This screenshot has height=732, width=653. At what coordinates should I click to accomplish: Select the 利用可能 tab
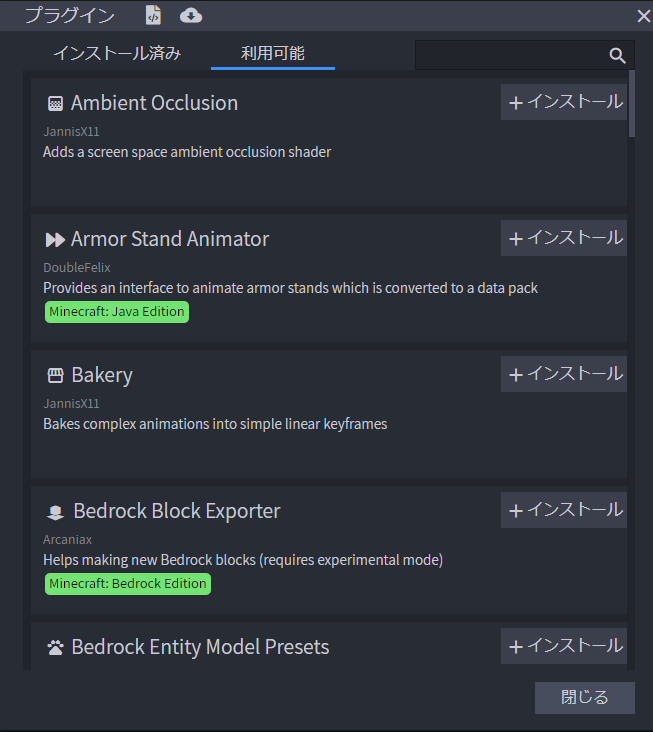coord(273,54)
